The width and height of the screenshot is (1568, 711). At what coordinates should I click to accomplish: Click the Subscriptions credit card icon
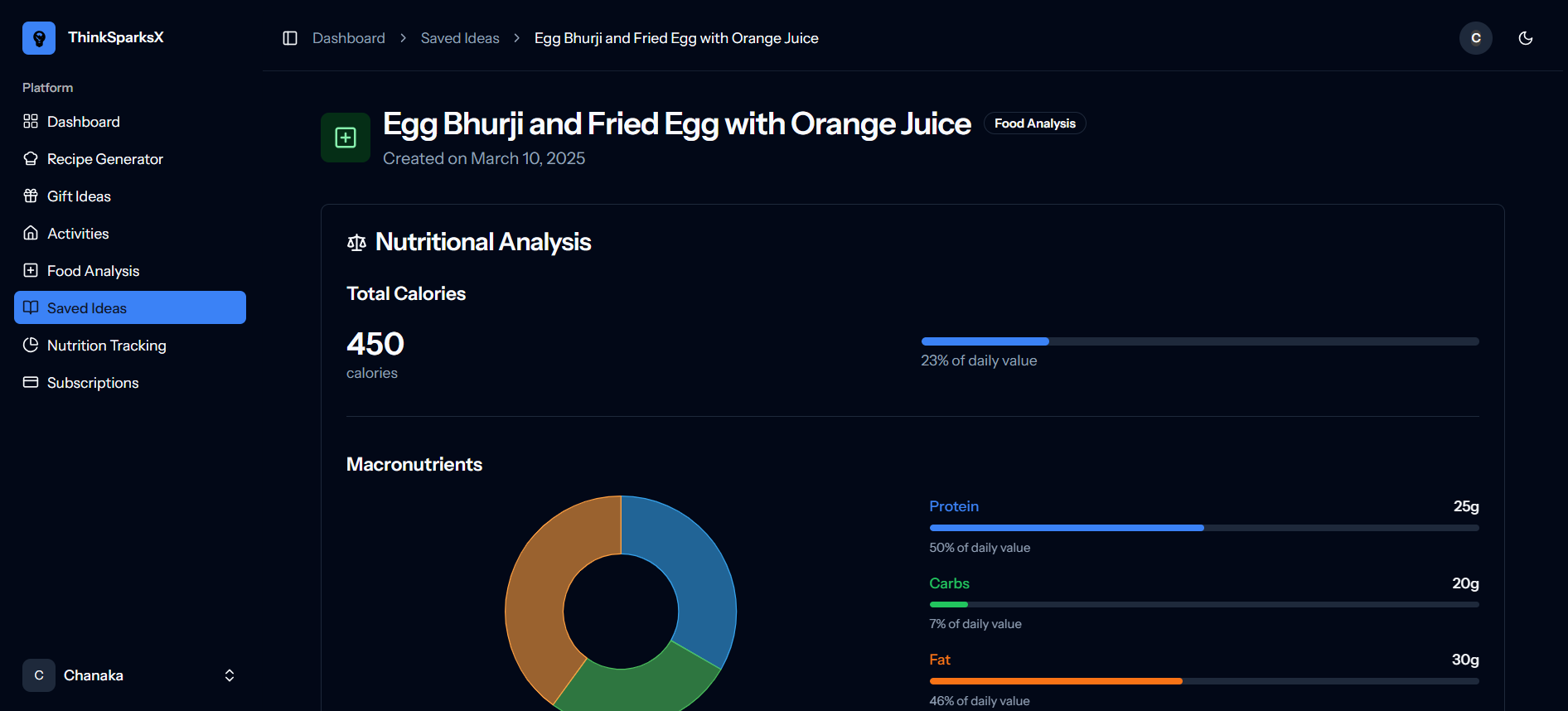[x=31, y=383]
